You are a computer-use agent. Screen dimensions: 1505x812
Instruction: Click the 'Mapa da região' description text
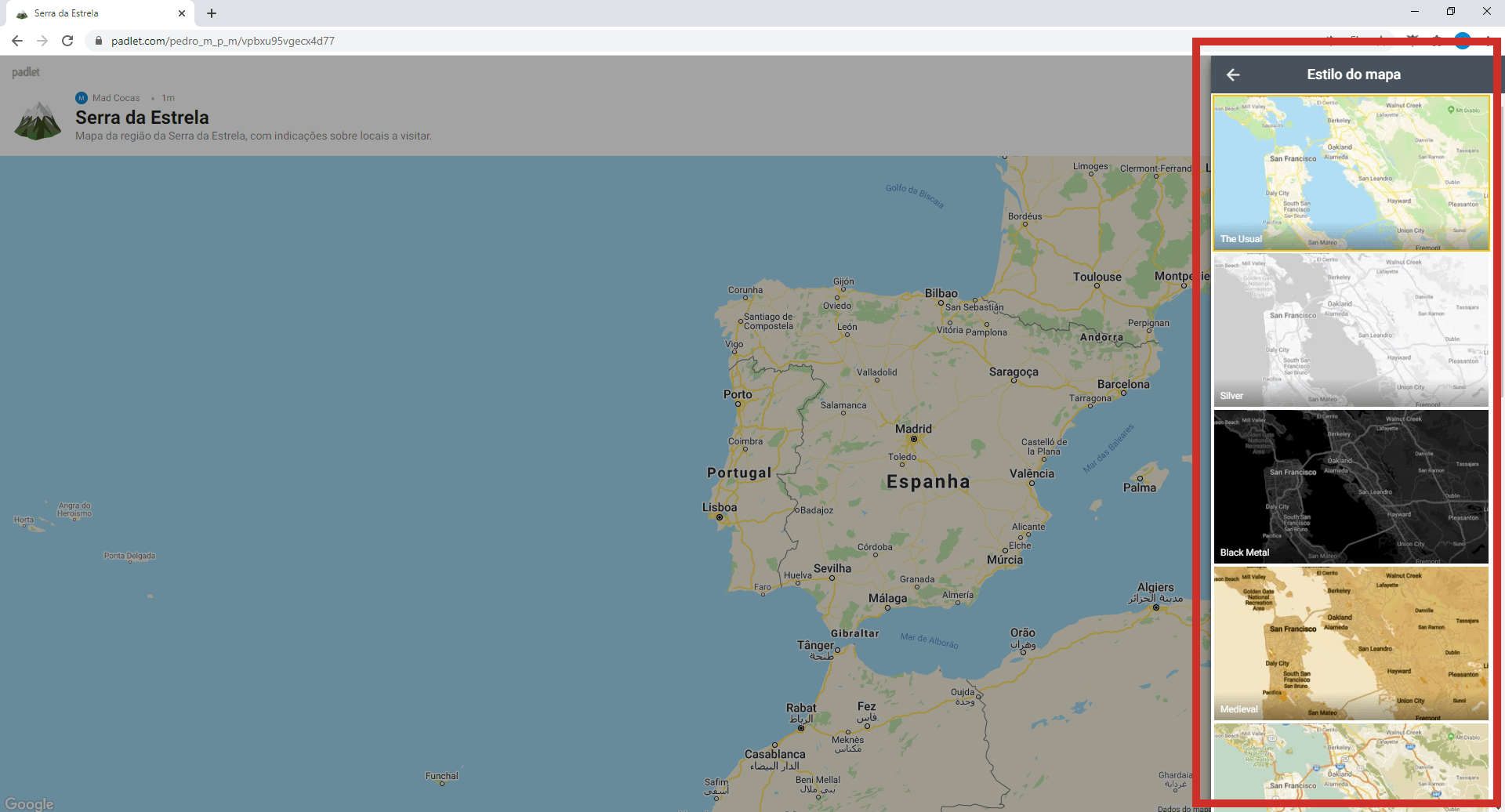[253, 136]
